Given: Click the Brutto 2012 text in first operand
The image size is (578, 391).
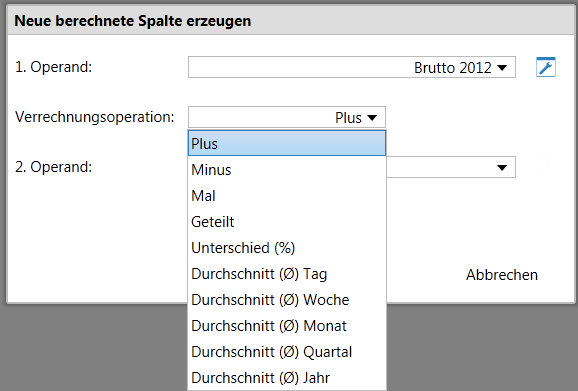Looking at the screenshot, I should coord(453,68).
